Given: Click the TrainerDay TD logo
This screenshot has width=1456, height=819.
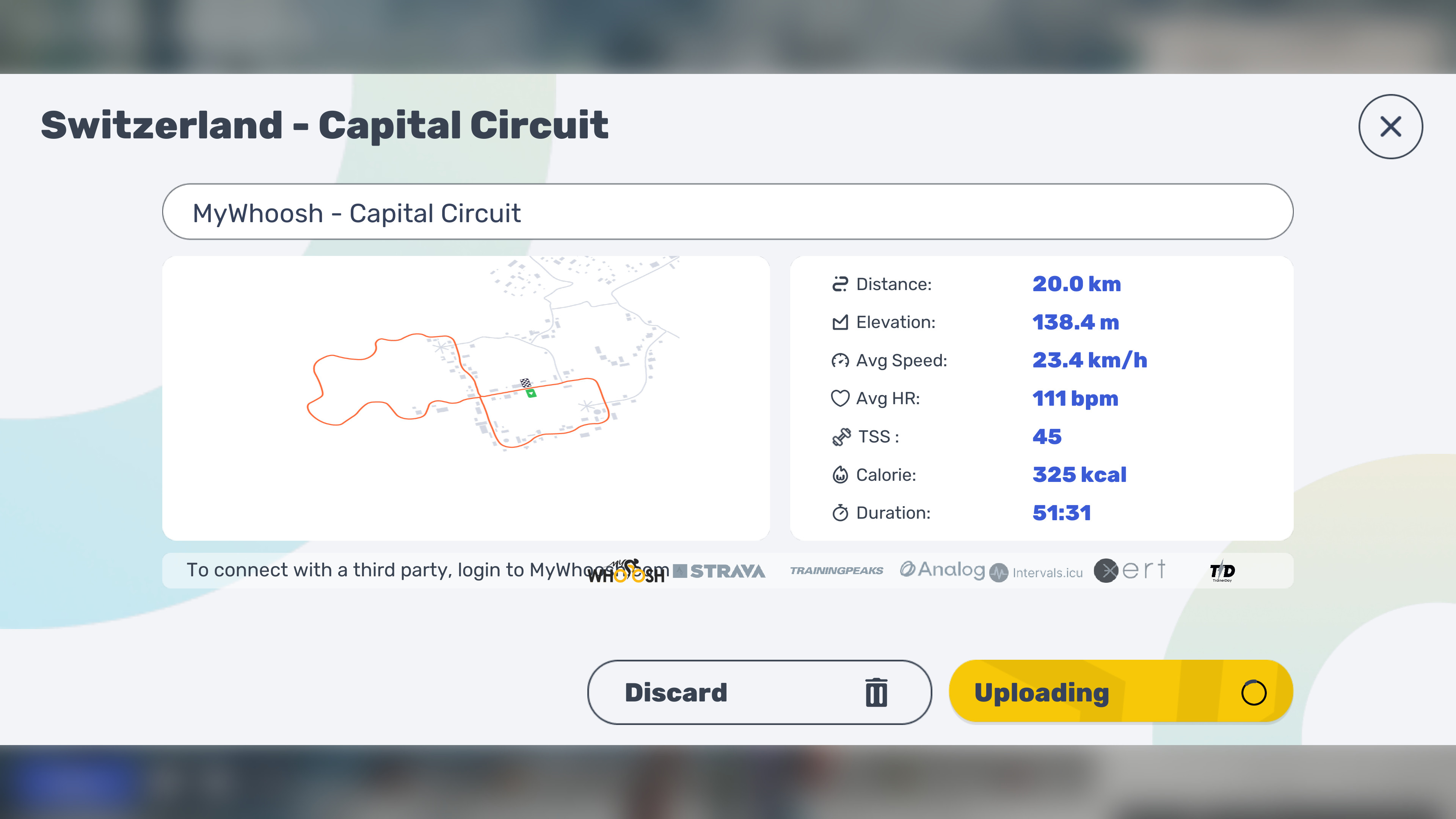Looking at the screenshot, I should 1222,571.
